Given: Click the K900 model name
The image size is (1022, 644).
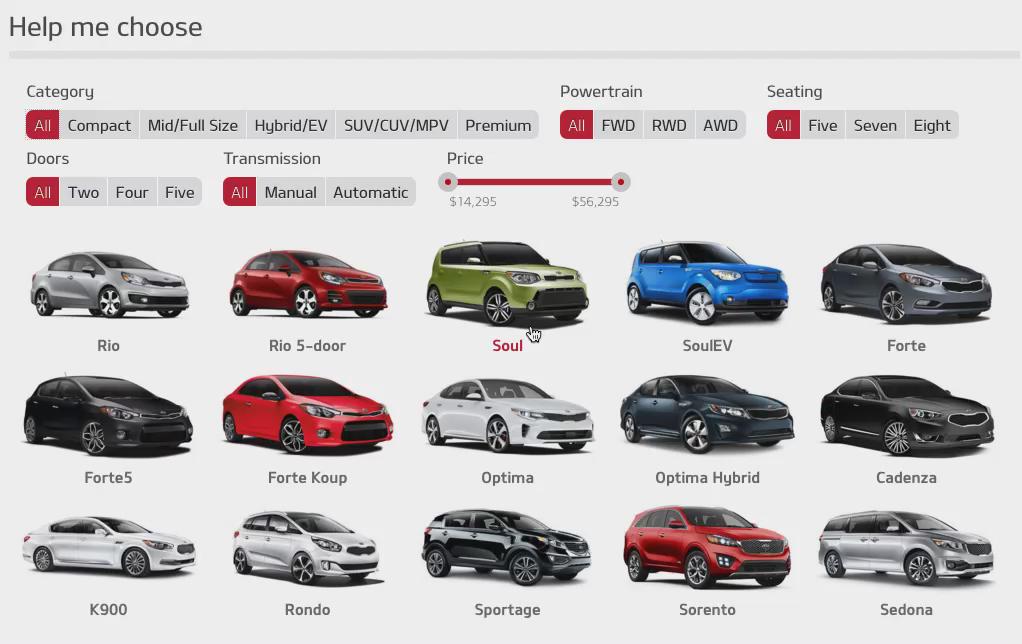Looking at the screenshot, I should [x=108, y=609].
